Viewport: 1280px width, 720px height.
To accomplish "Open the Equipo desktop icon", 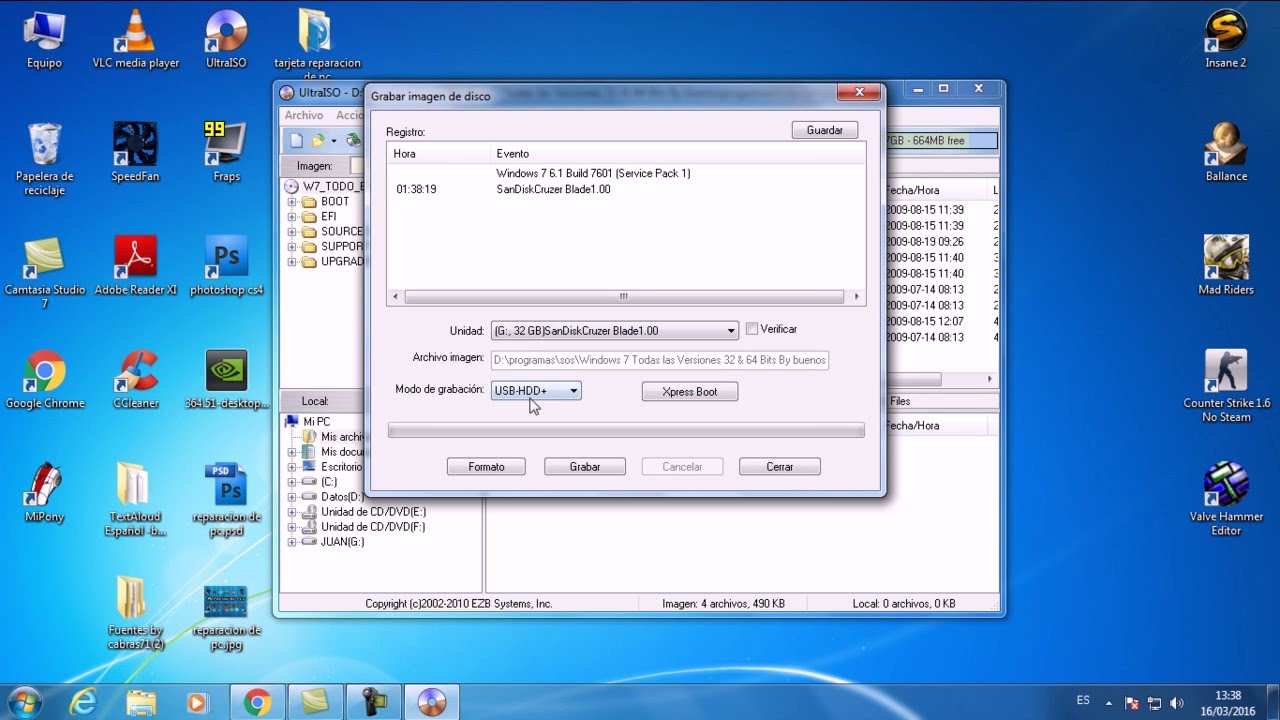I will tap(45, 40).
